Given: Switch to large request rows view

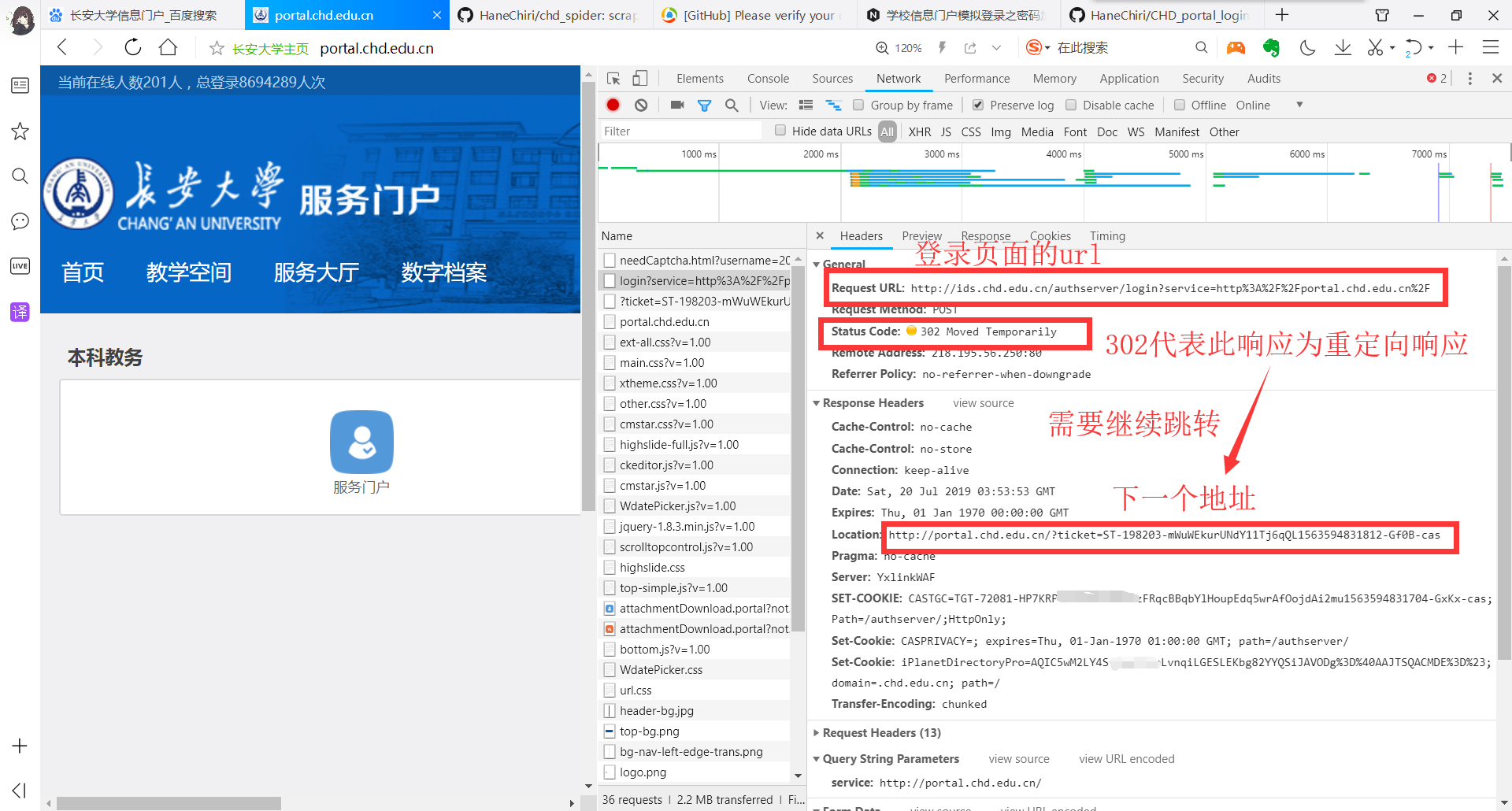Looking at the screenshot, I should [x=806, y=105].
